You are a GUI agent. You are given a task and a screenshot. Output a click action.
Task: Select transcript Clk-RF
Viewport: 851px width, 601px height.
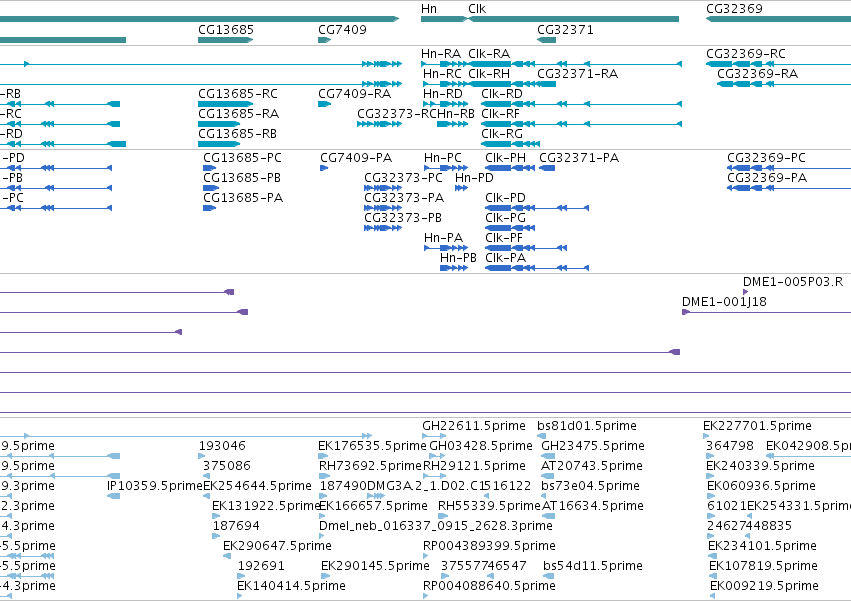[500, 114]
